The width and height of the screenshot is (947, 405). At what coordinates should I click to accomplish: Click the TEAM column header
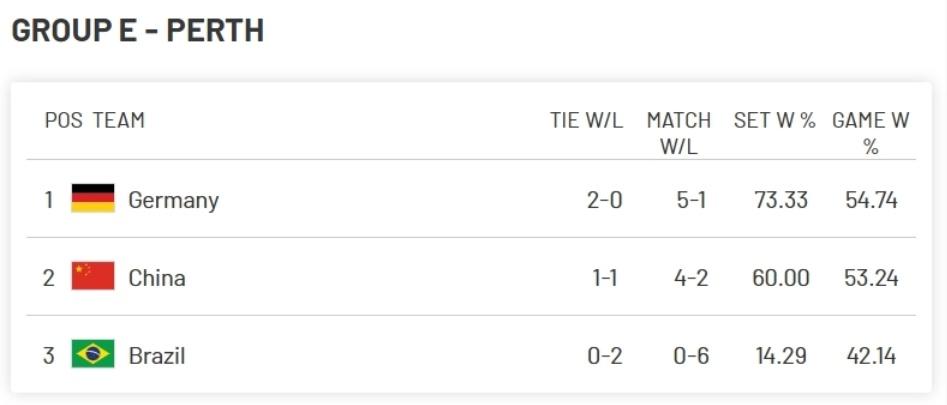[119, 121]
